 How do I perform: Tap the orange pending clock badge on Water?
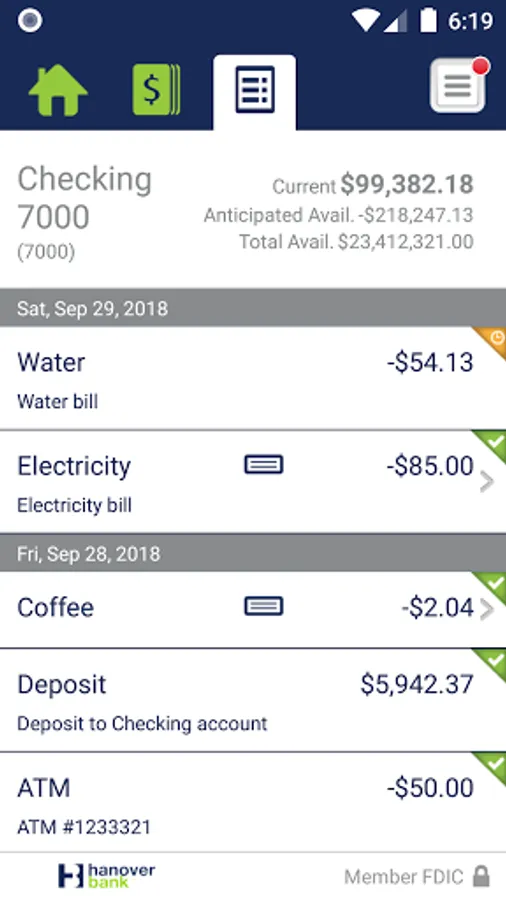[492, 340]
